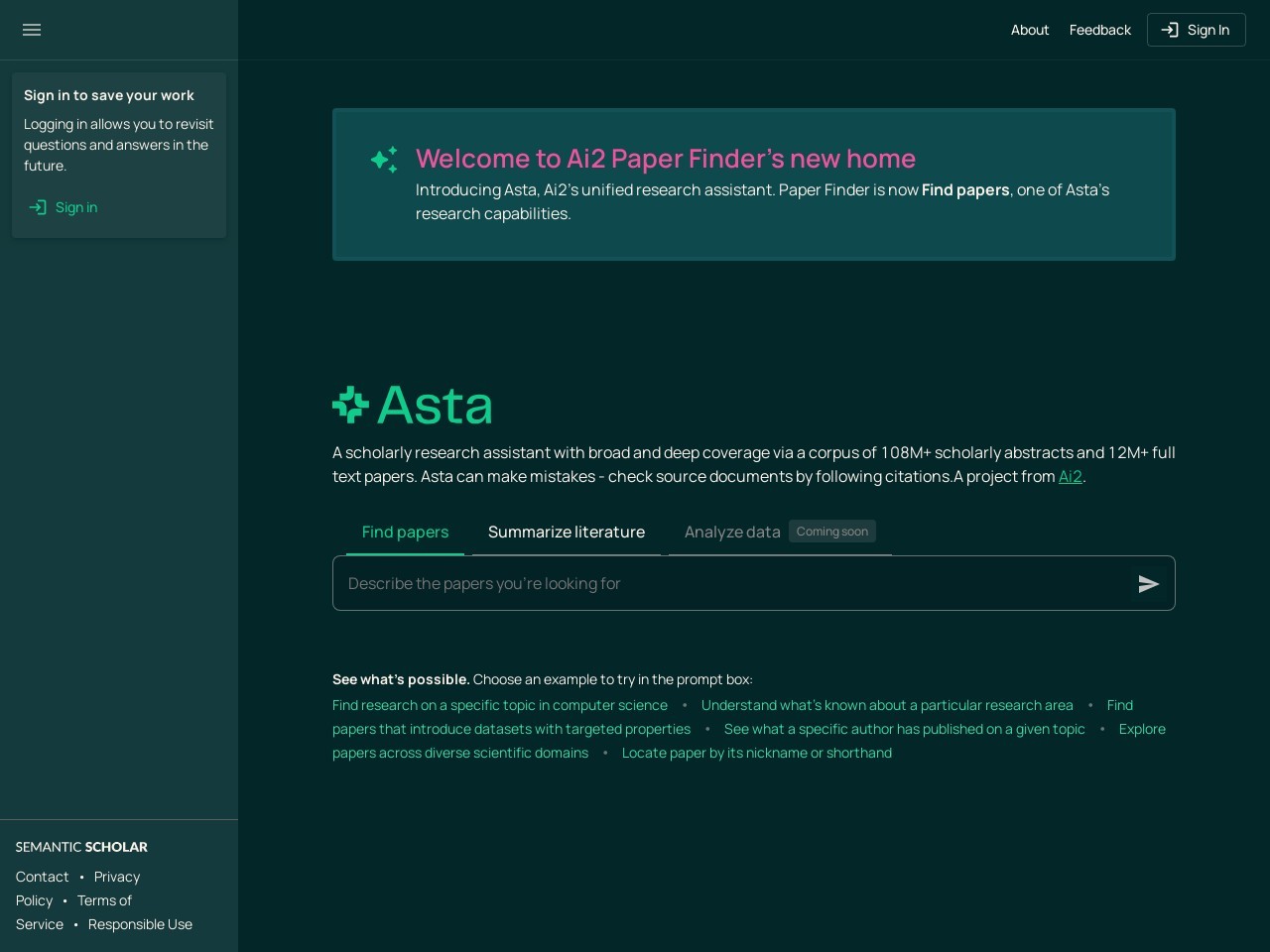Select the Analyze data tab

[732, 533]
